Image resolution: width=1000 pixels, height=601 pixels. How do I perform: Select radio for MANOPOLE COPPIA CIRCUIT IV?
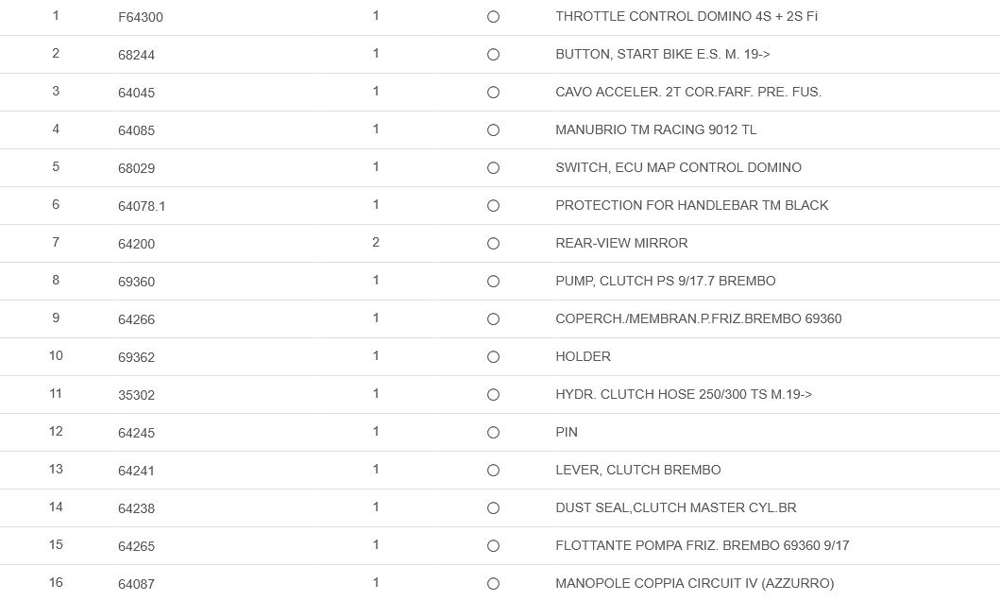click(493, 584)
